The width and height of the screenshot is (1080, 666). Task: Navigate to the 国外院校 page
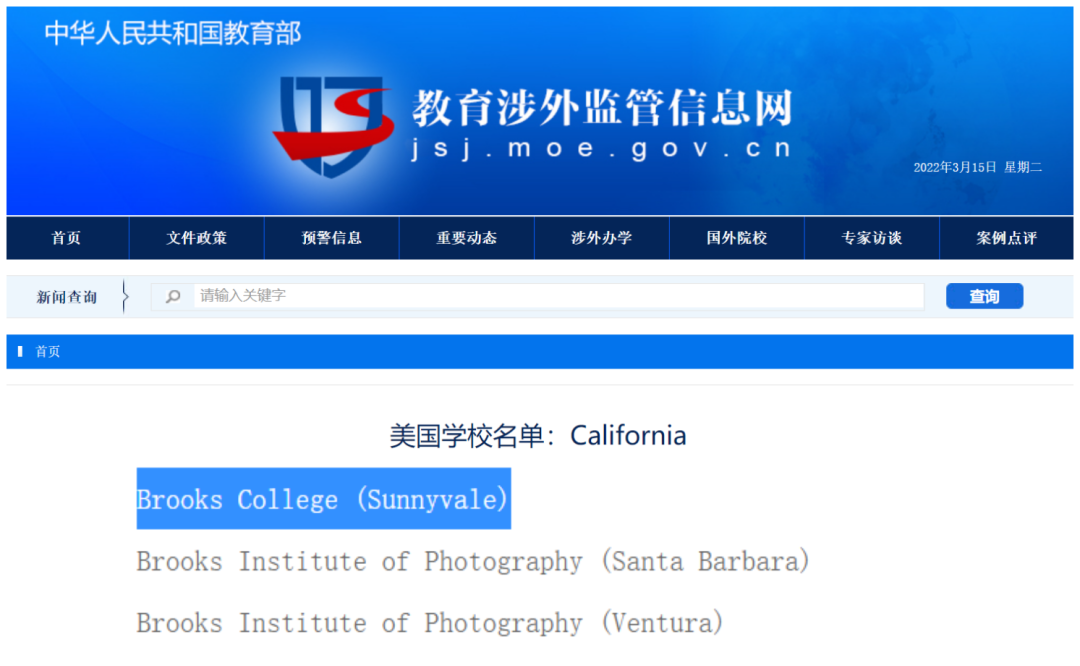point(736,238)
